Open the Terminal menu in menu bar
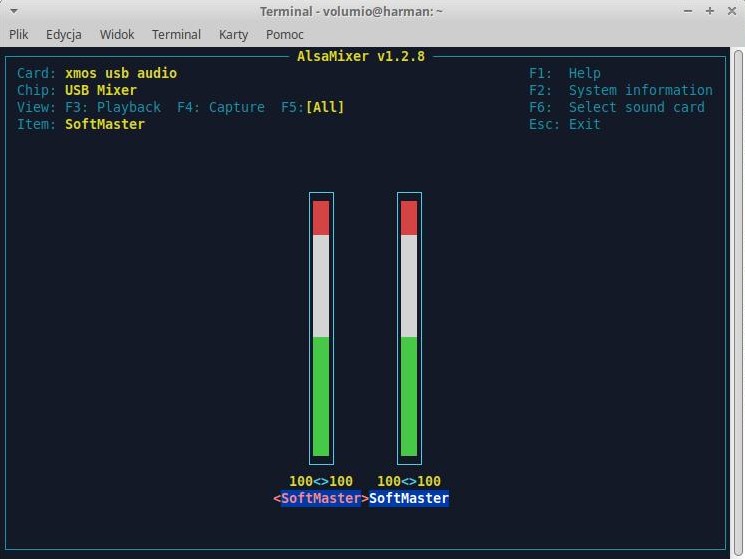 (176, 34)
